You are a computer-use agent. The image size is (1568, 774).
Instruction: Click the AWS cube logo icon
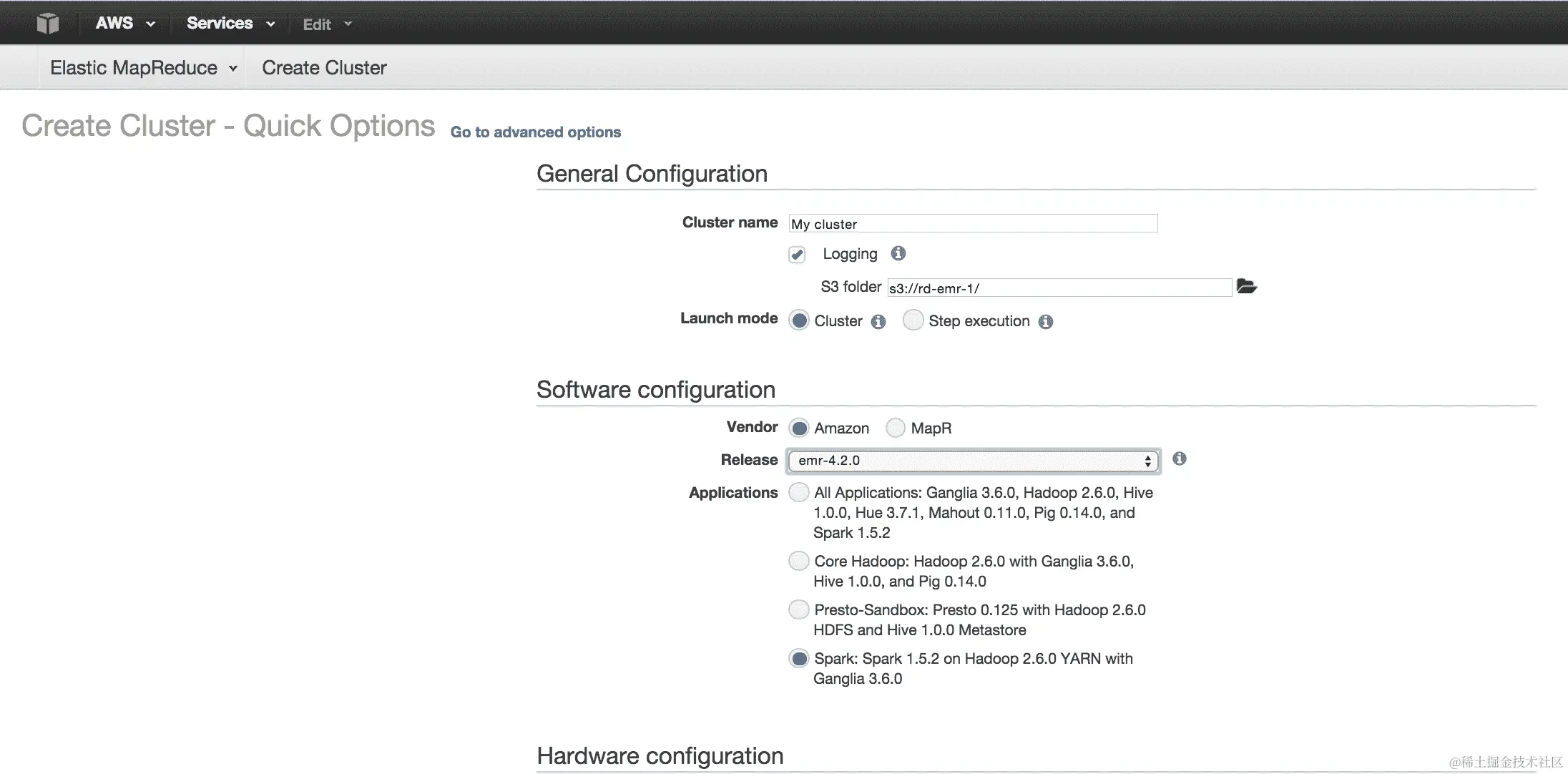pyautogui.click(x=48, y=24)
